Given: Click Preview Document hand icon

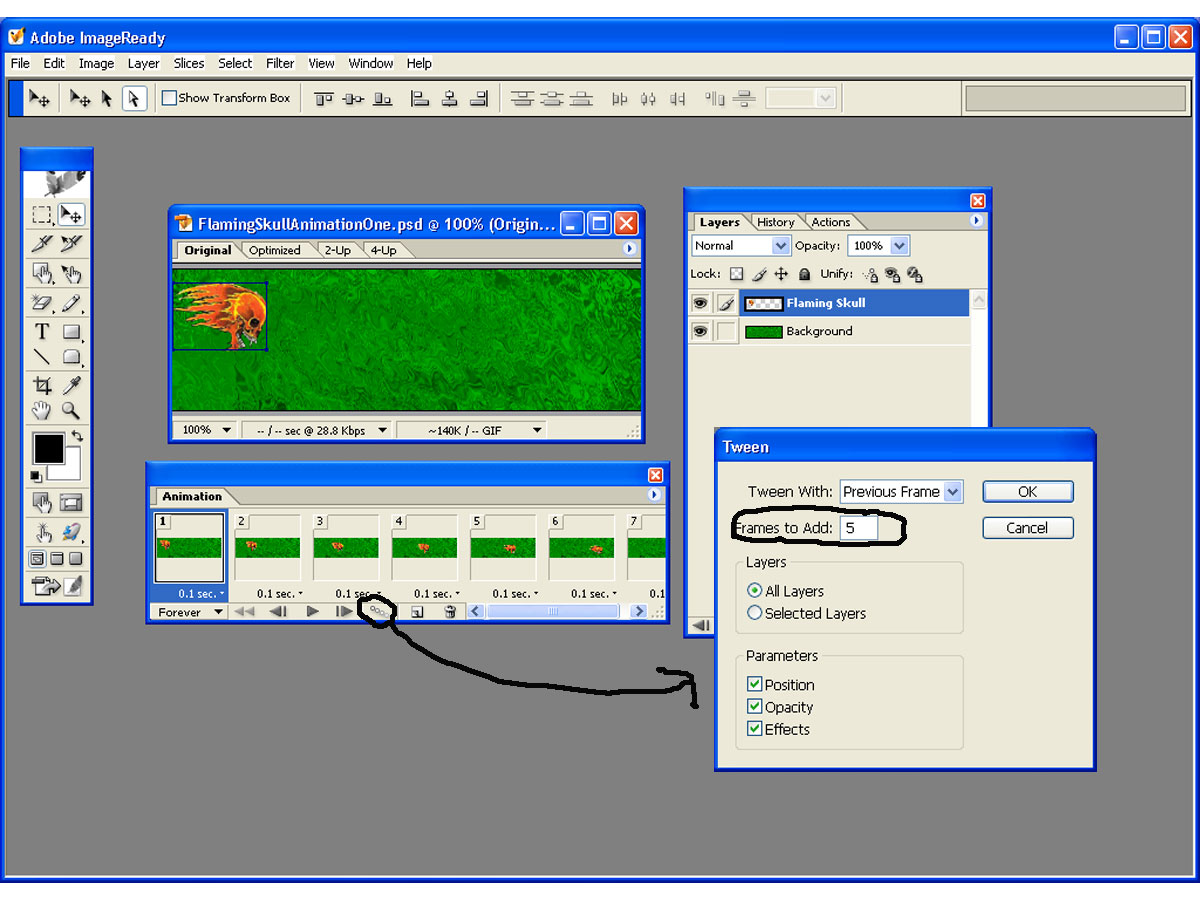Looking at the screenshot, I should click(x=42, y=532).
